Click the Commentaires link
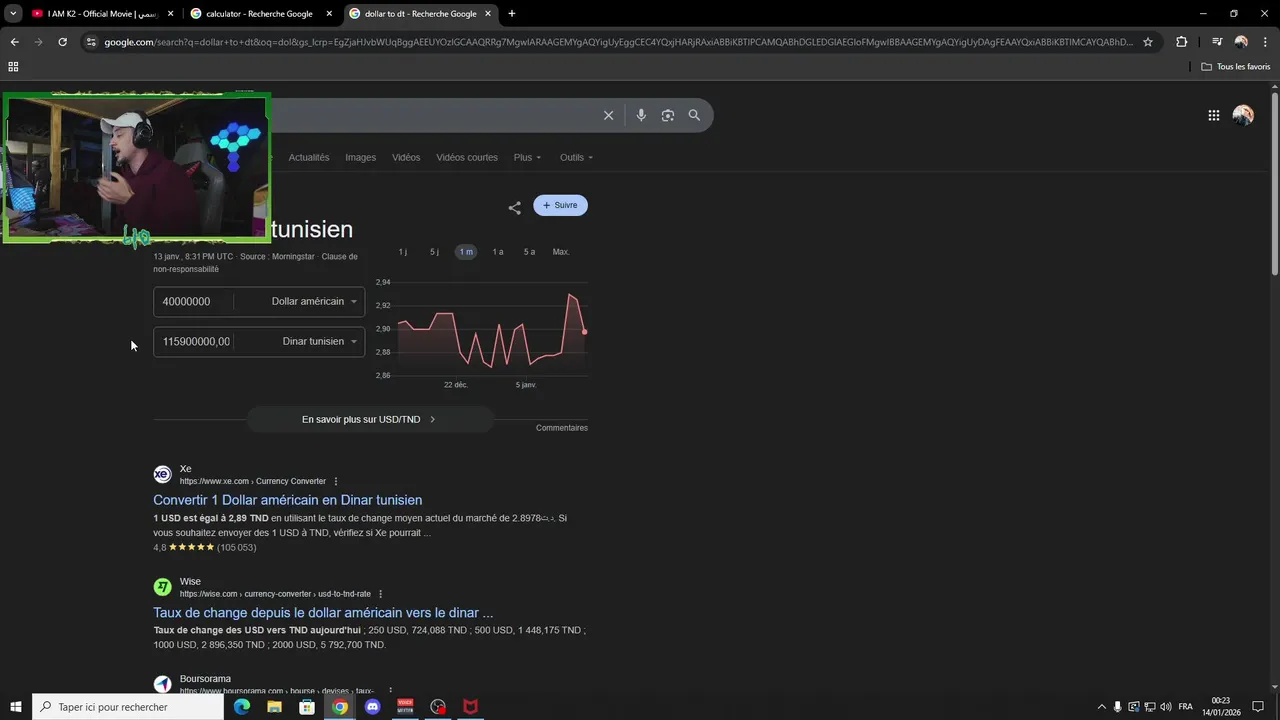 point(562,428)
